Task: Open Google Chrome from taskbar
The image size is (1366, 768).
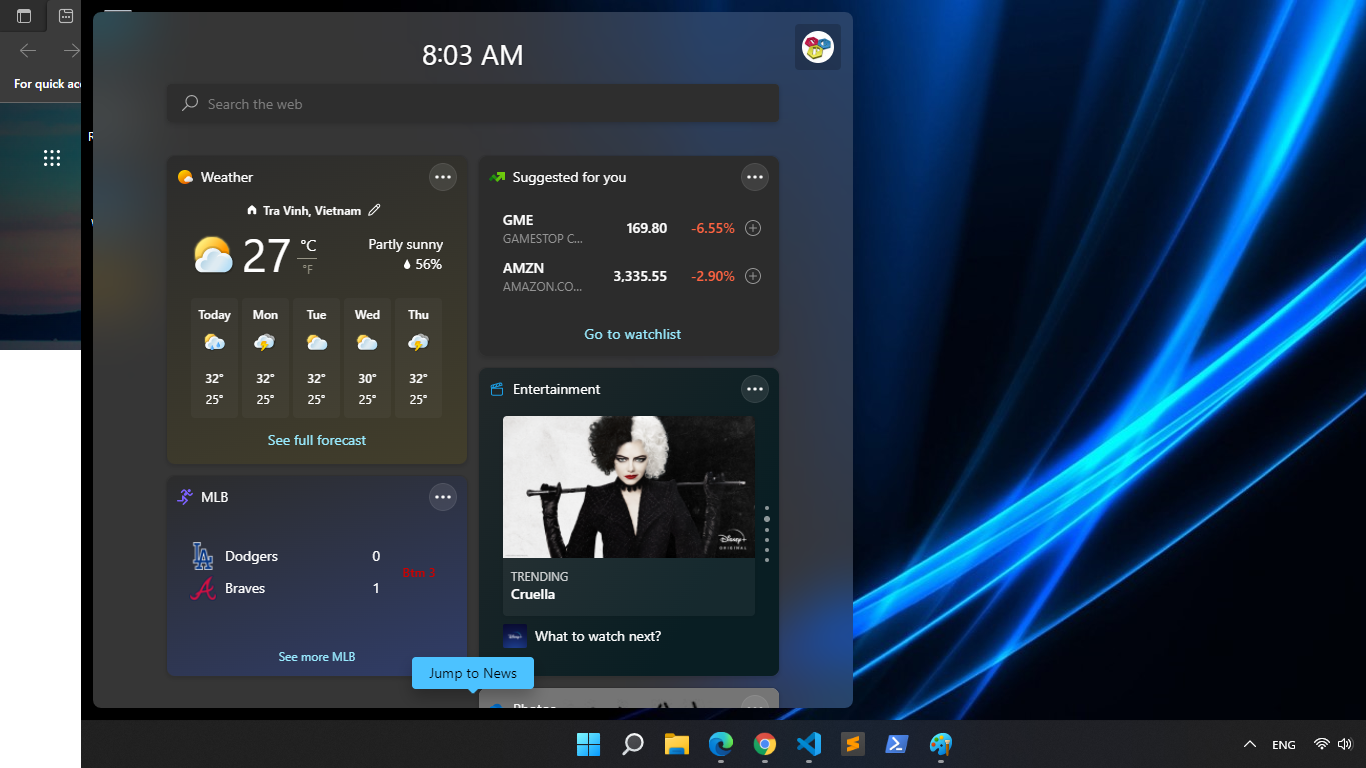Action: pyautogui.click(x=765, y=744)
